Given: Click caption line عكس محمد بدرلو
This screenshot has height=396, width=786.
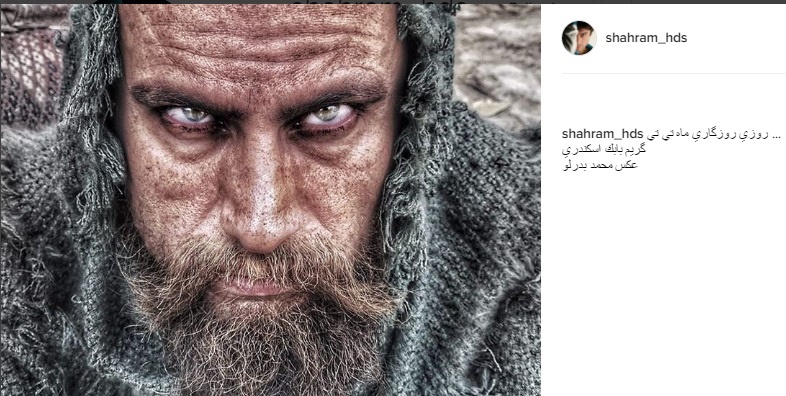Looking at the screenshot, I should tap(600, 165).
